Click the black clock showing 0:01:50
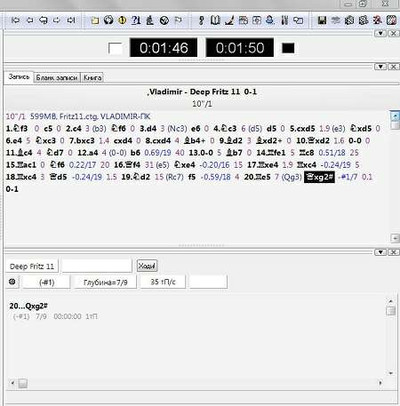The width and height of the screenshot is (400, 406). [240, 48]
